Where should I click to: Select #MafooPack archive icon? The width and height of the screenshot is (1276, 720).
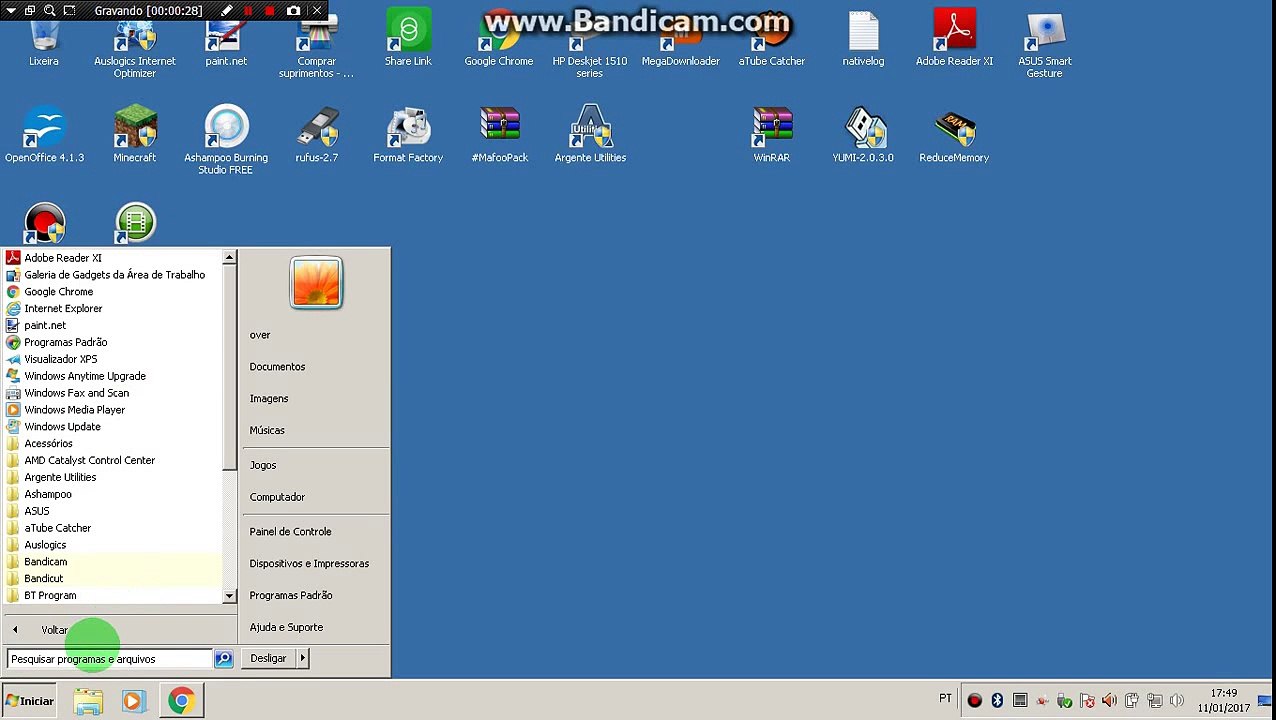click(499, 134)
